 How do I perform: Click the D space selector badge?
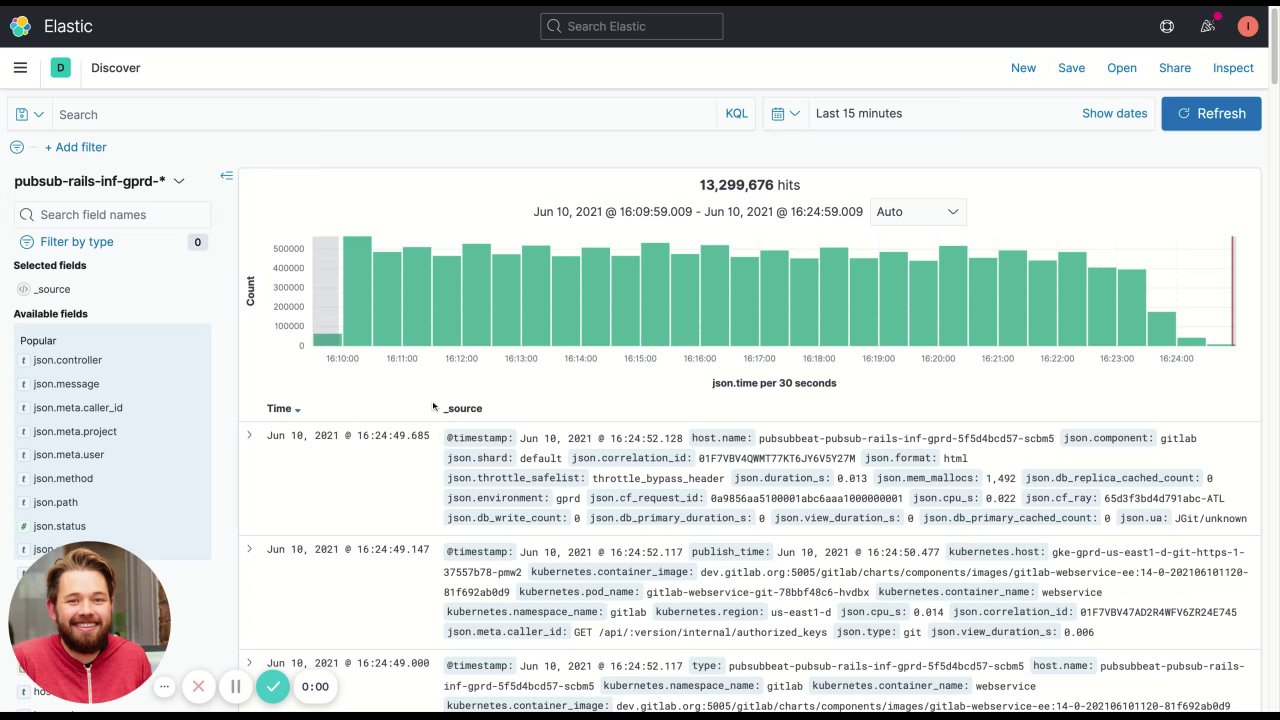coord(61,68)
